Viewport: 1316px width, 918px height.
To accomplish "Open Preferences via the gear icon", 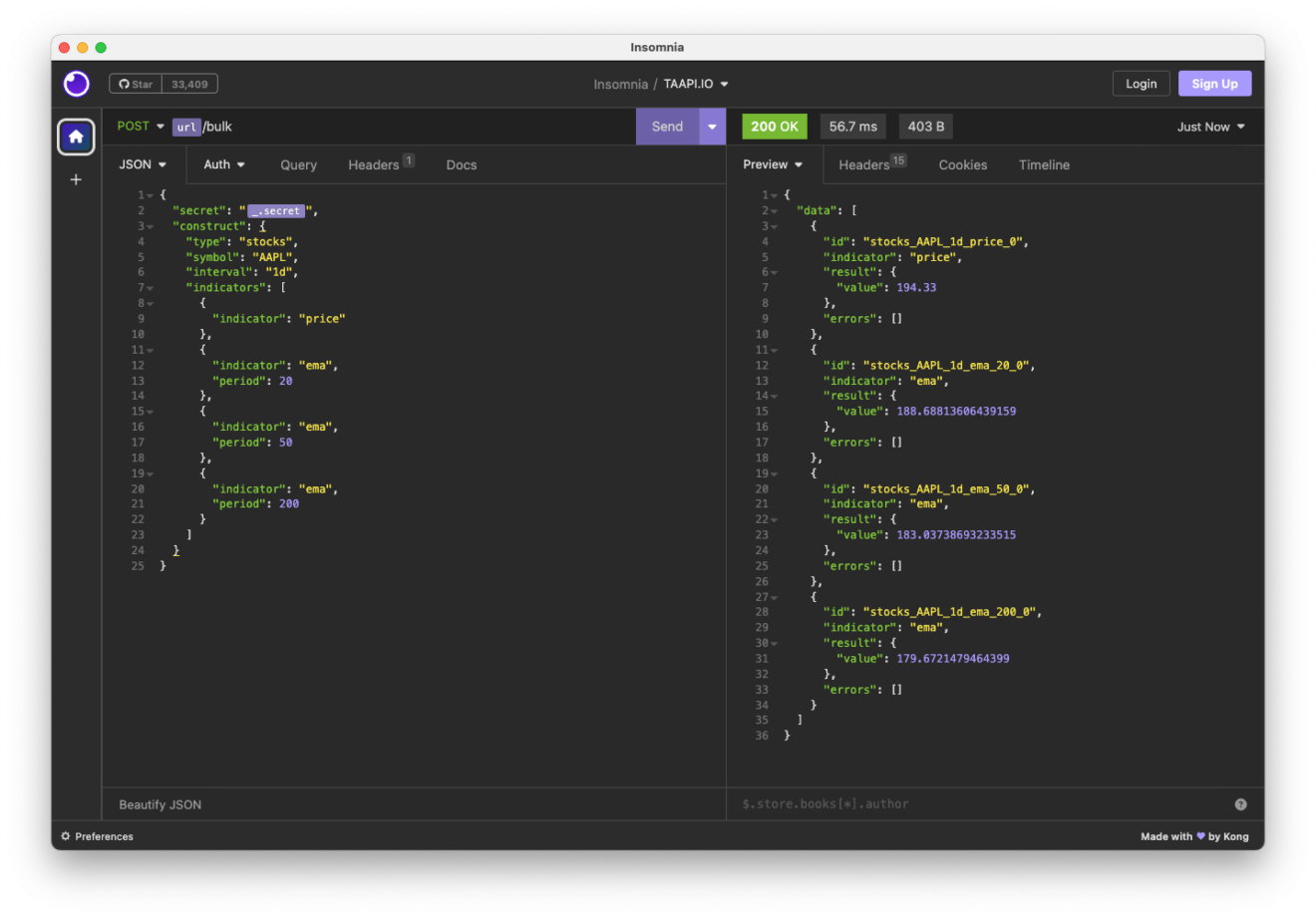I will (64, 836).
